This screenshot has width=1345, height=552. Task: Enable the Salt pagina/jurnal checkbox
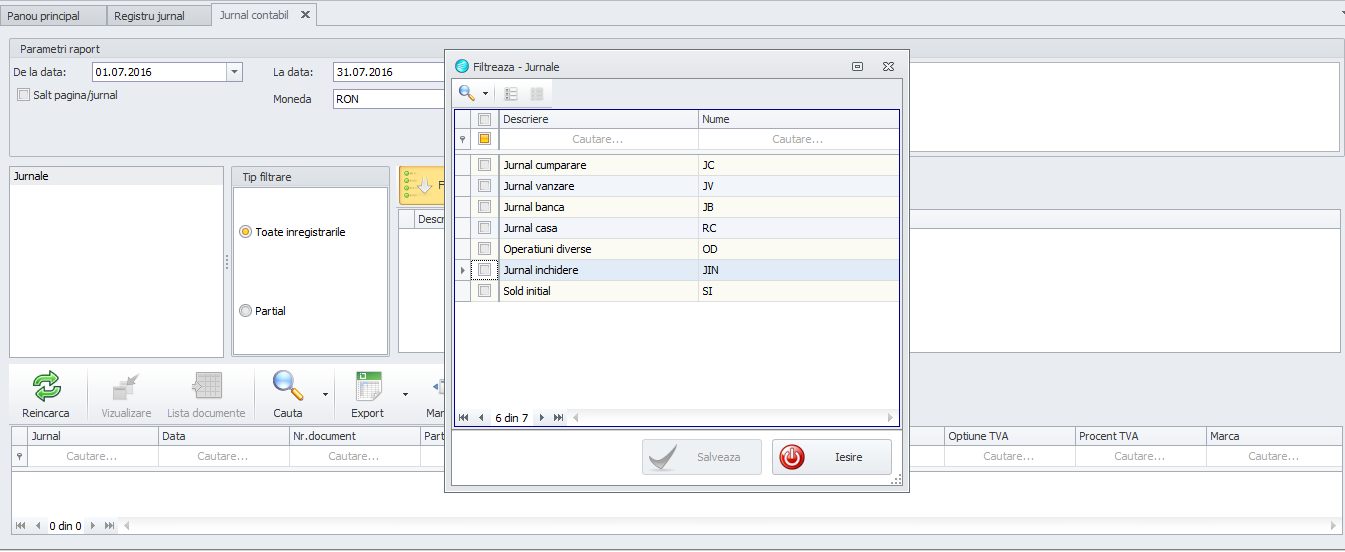click(24, 96)
